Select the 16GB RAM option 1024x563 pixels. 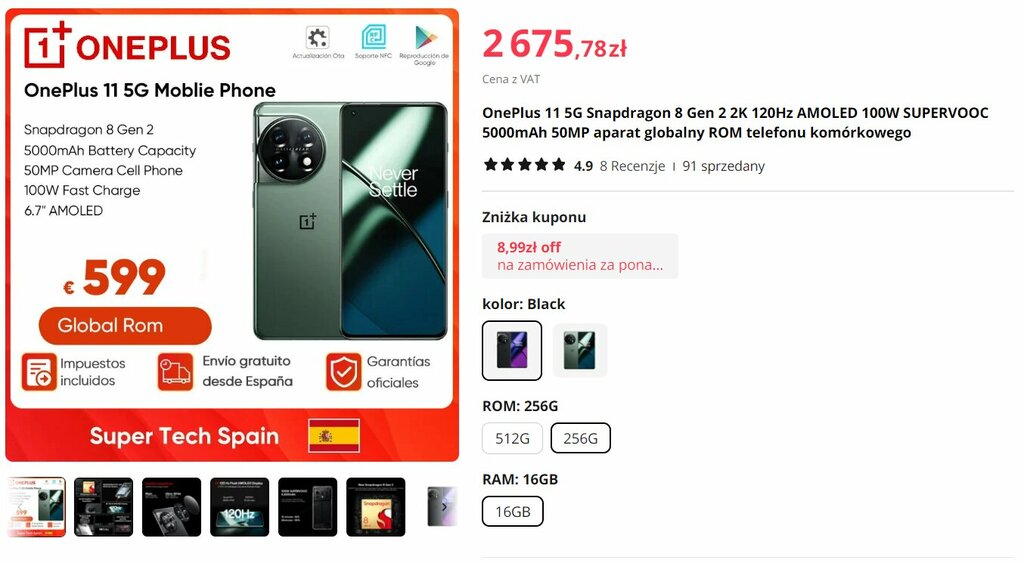click(x=513, y=511)
